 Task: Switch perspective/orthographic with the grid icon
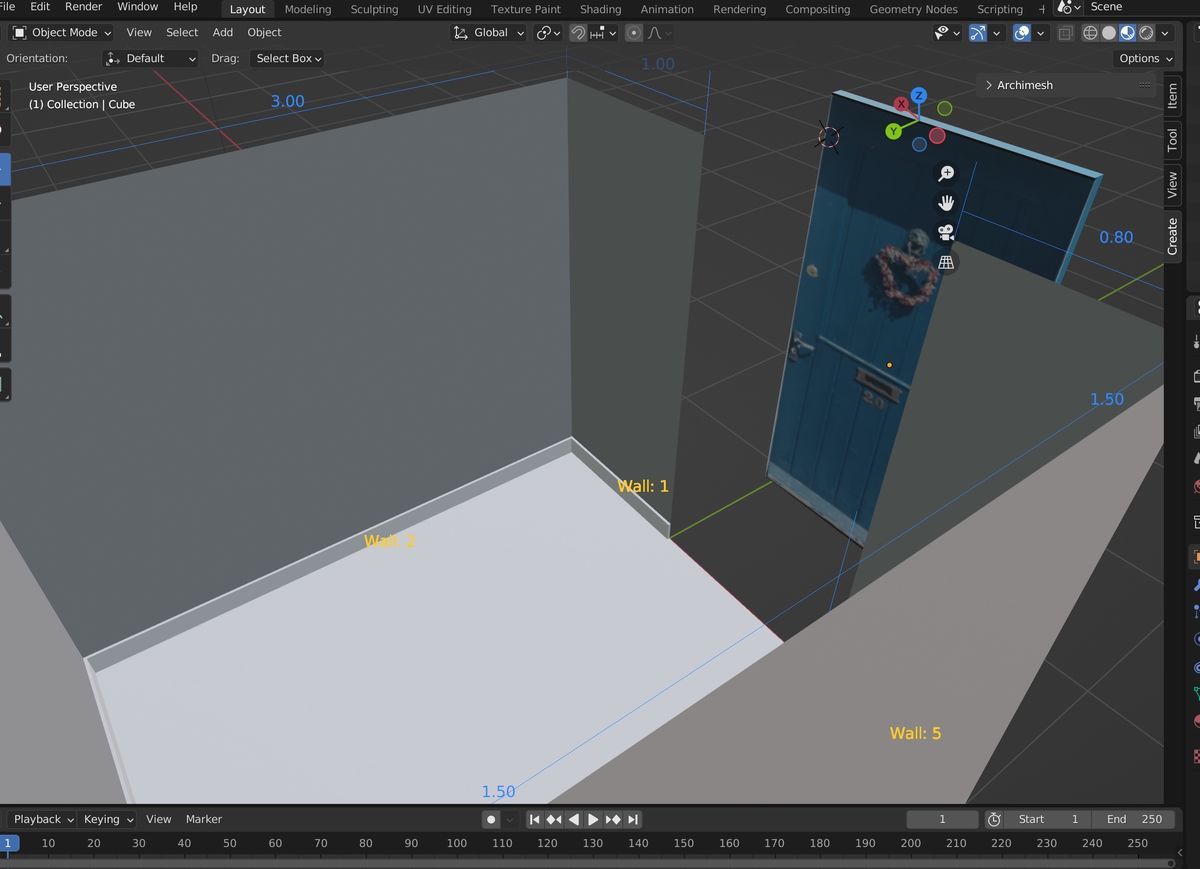945,262
